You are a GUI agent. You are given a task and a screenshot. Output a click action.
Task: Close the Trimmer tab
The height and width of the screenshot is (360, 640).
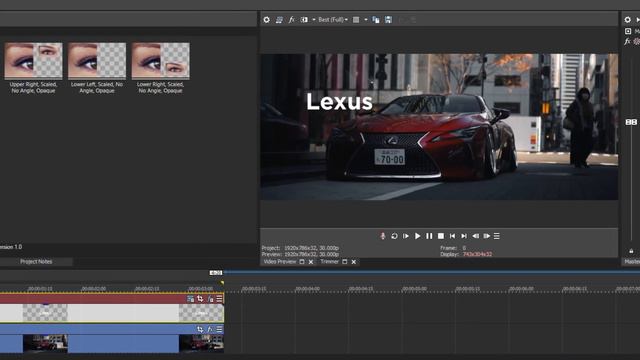pos(354,262)
